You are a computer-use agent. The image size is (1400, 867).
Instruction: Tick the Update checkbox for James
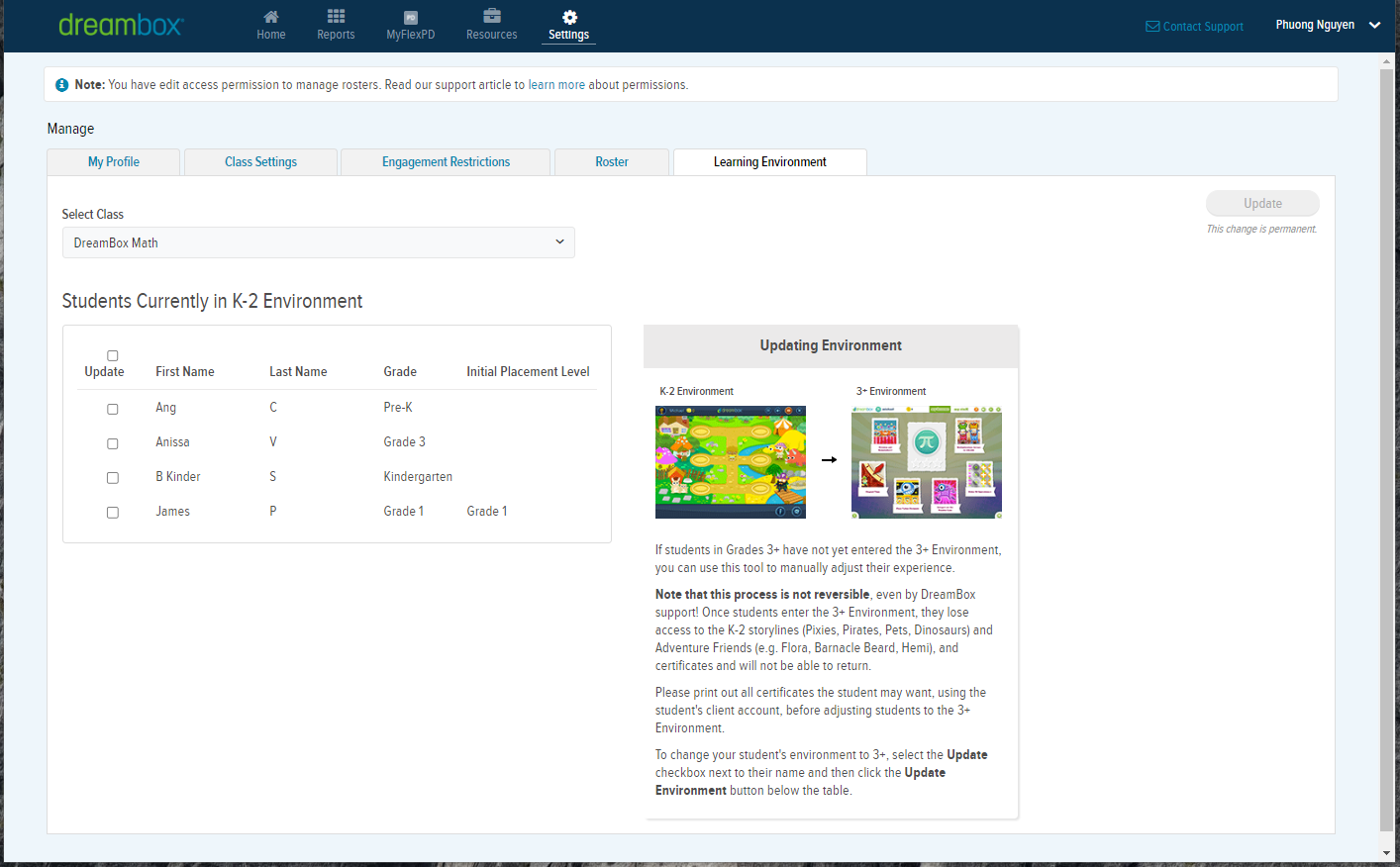tap(113, 513)
